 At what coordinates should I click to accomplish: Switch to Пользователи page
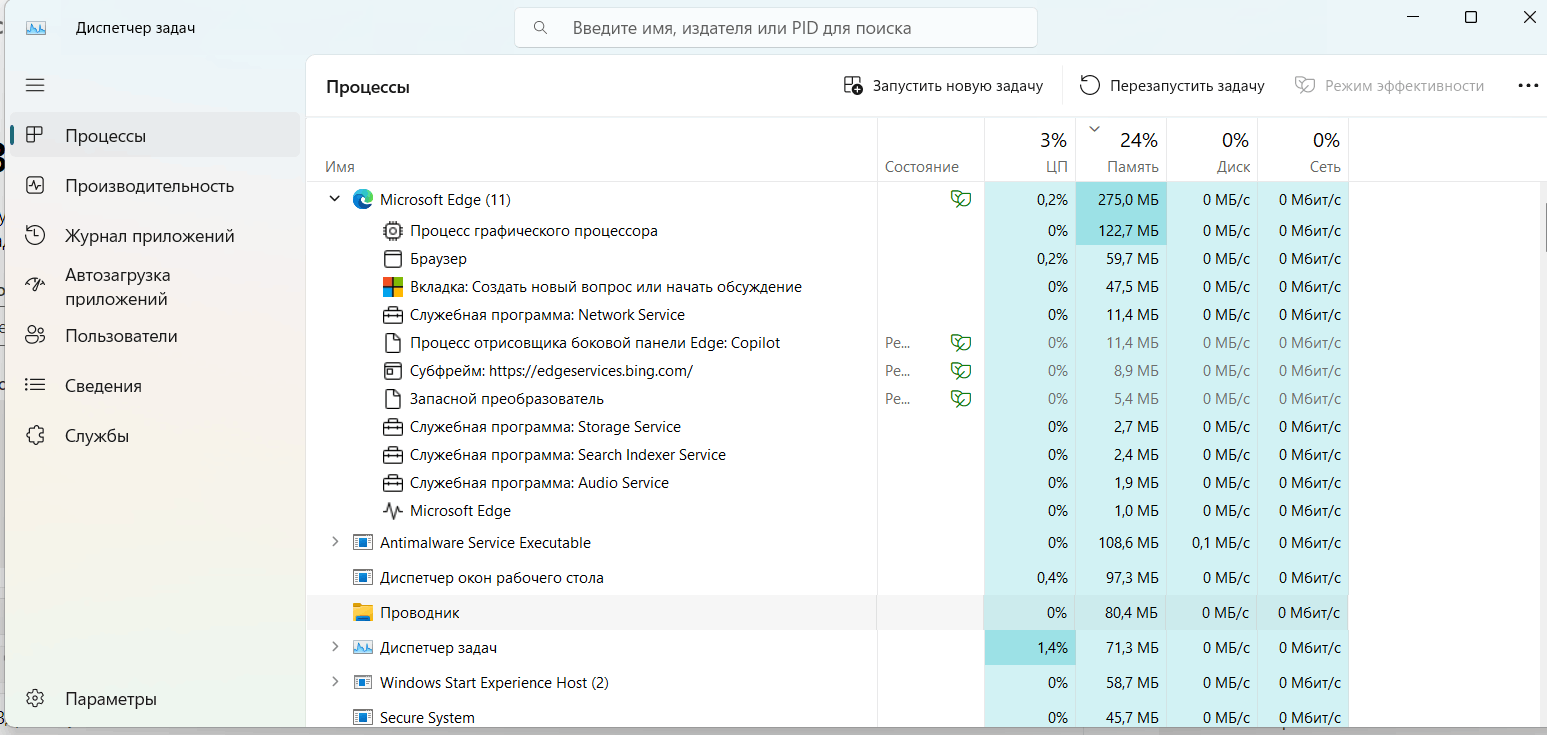click(x=155, y=336)
